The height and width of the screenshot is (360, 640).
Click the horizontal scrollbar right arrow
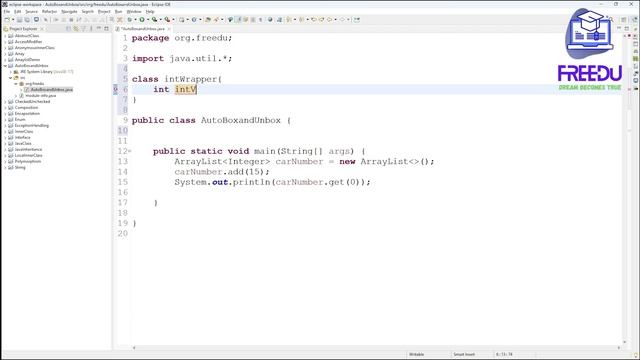tap(619, 348)
